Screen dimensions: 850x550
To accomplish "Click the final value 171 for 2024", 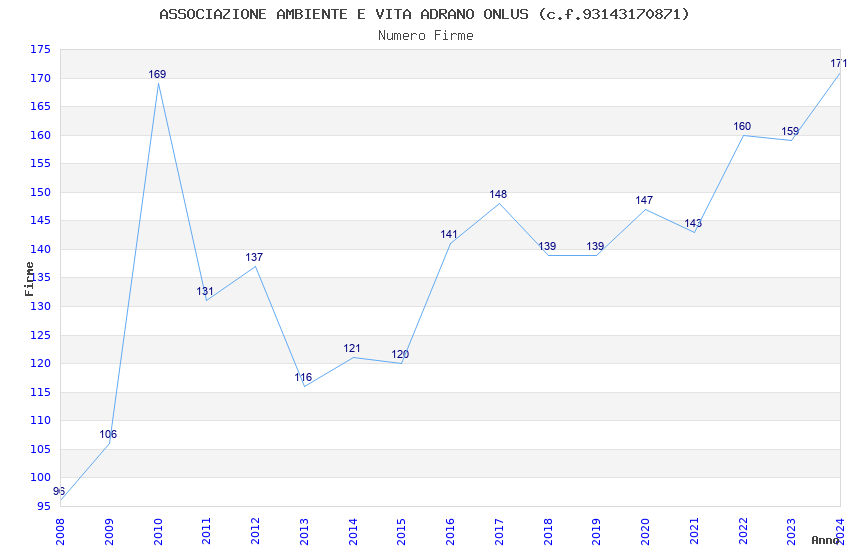I will point(839,63).
